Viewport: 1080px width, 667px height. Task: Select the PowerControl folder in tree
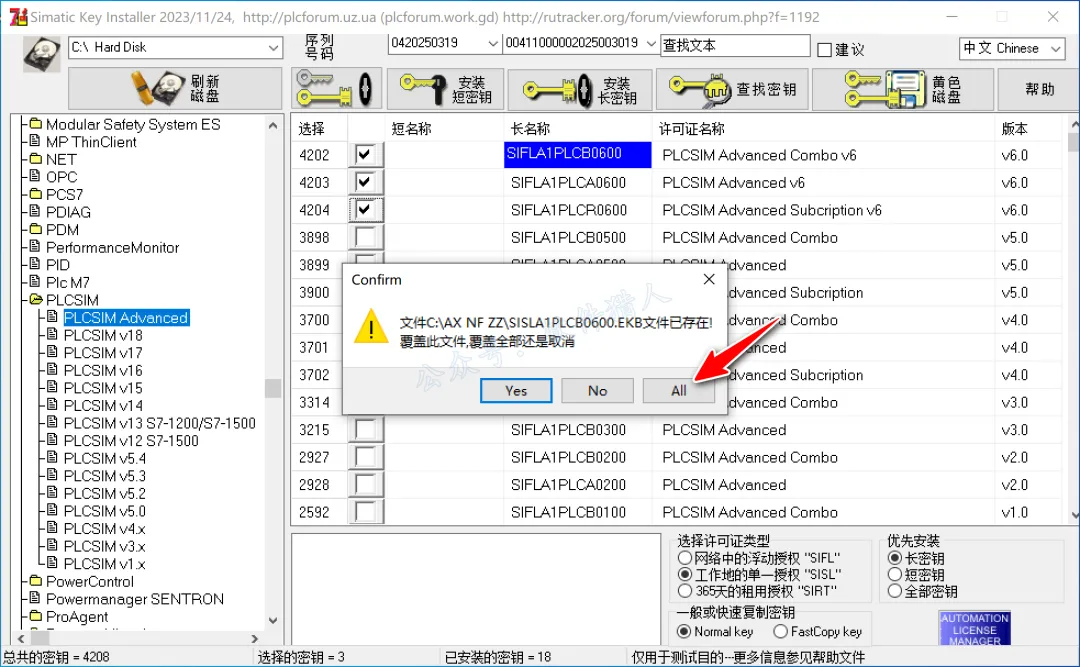tap(90, 582)
